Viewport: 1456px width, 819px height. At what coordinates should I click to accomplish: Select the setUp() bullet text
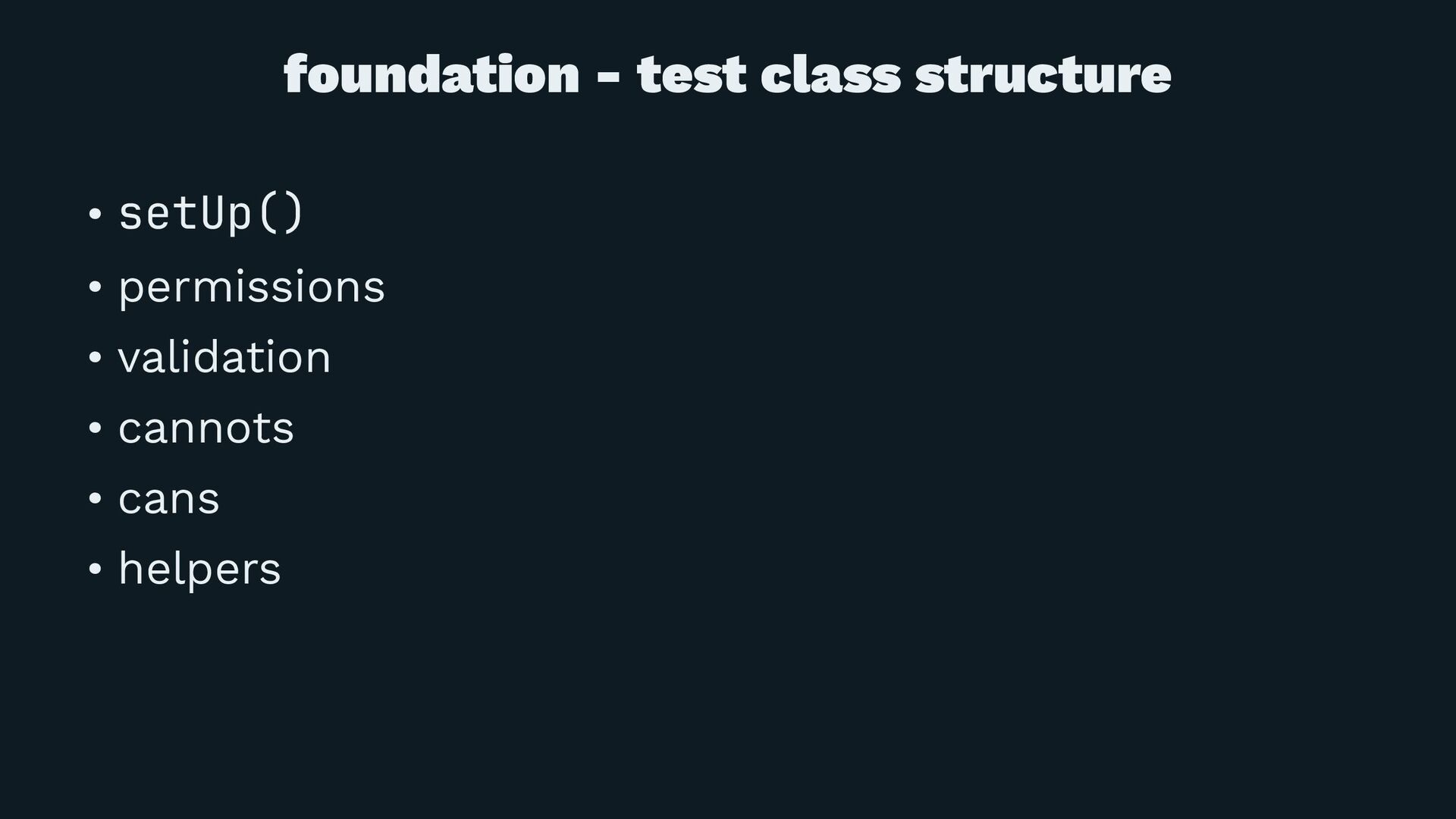pos(212,214)
